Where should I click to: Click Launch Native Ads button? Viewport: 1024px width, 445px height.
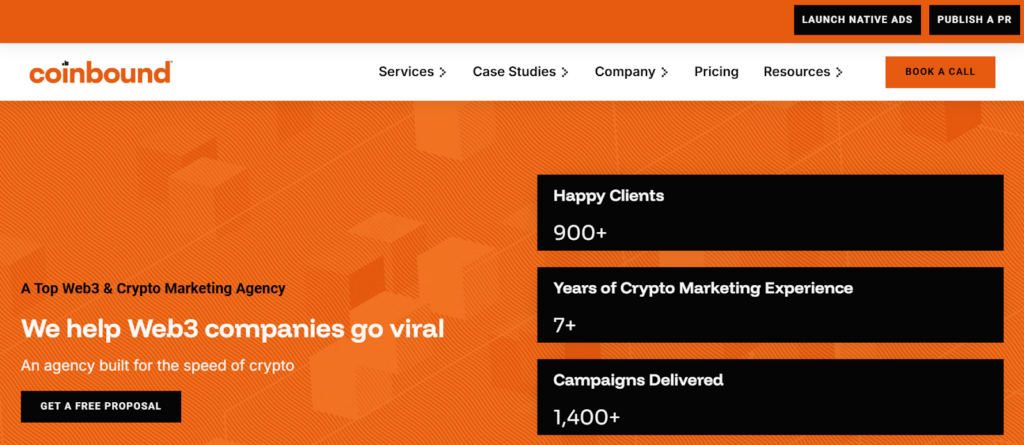[857, 20]
